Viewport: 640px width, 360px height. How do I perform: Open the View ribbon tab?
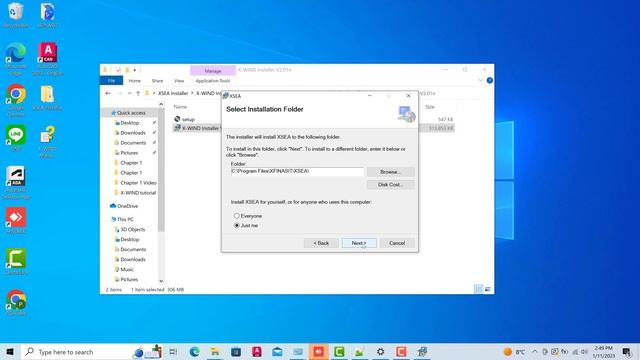click(x=179, y=81)
